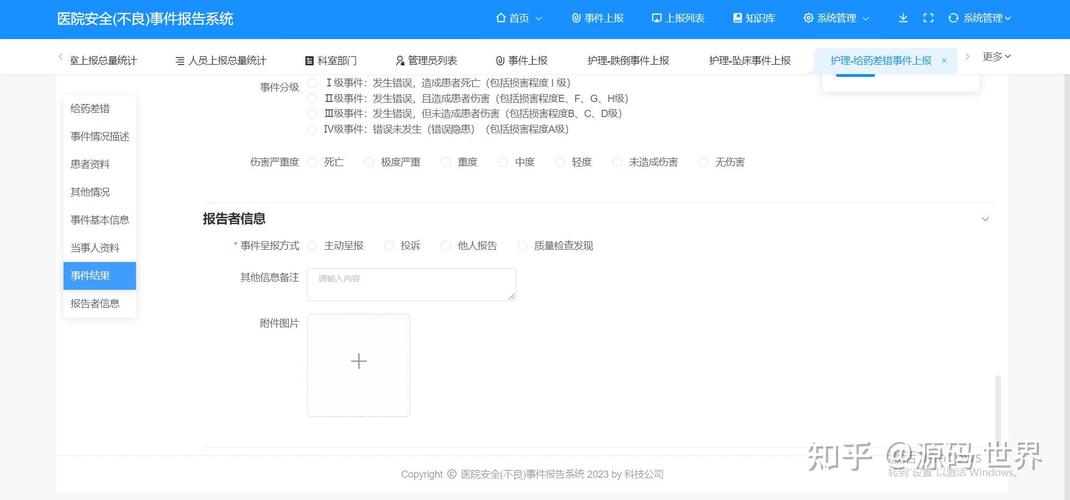
Task: Choose 无伤害 for injury severity
Action: point(704,162)
